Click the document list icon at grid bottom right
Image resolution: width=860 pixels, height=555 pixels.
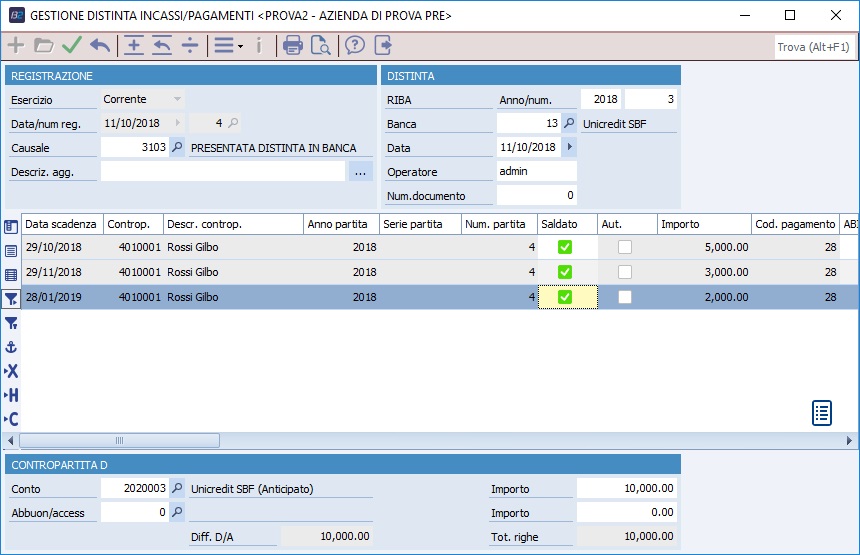click(822, 412)
